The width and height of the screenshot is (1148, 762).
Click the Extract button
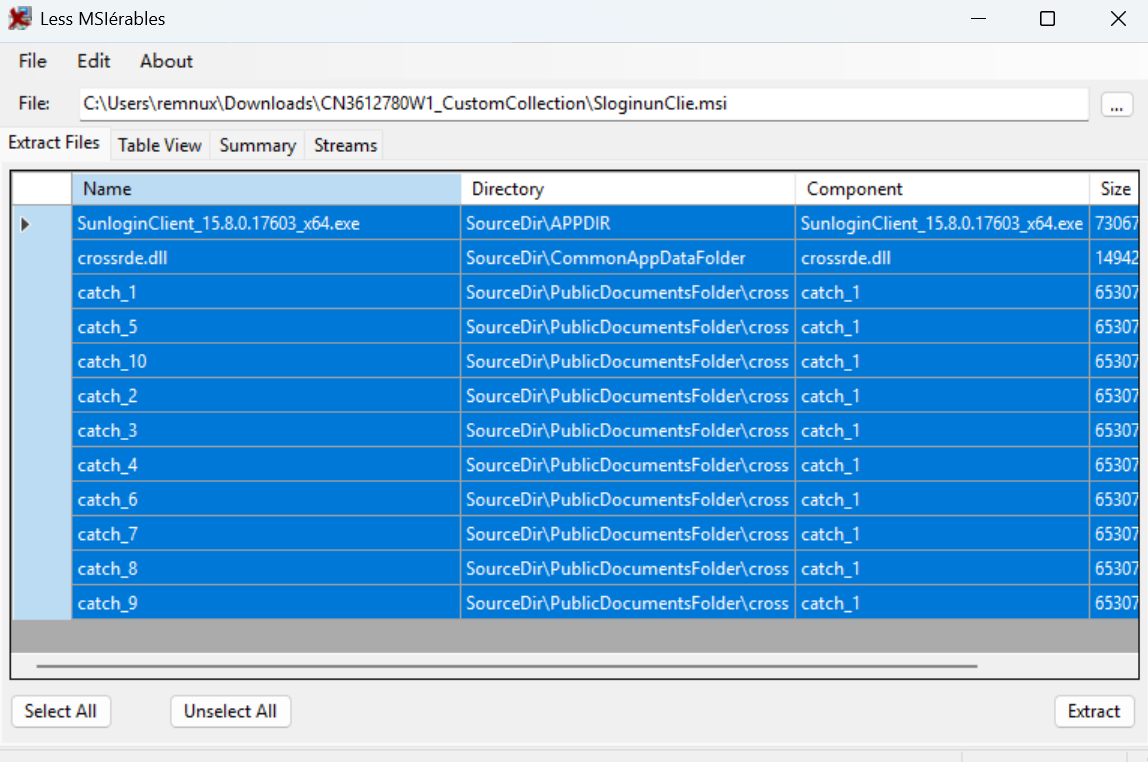click(x=1094, y=711)
